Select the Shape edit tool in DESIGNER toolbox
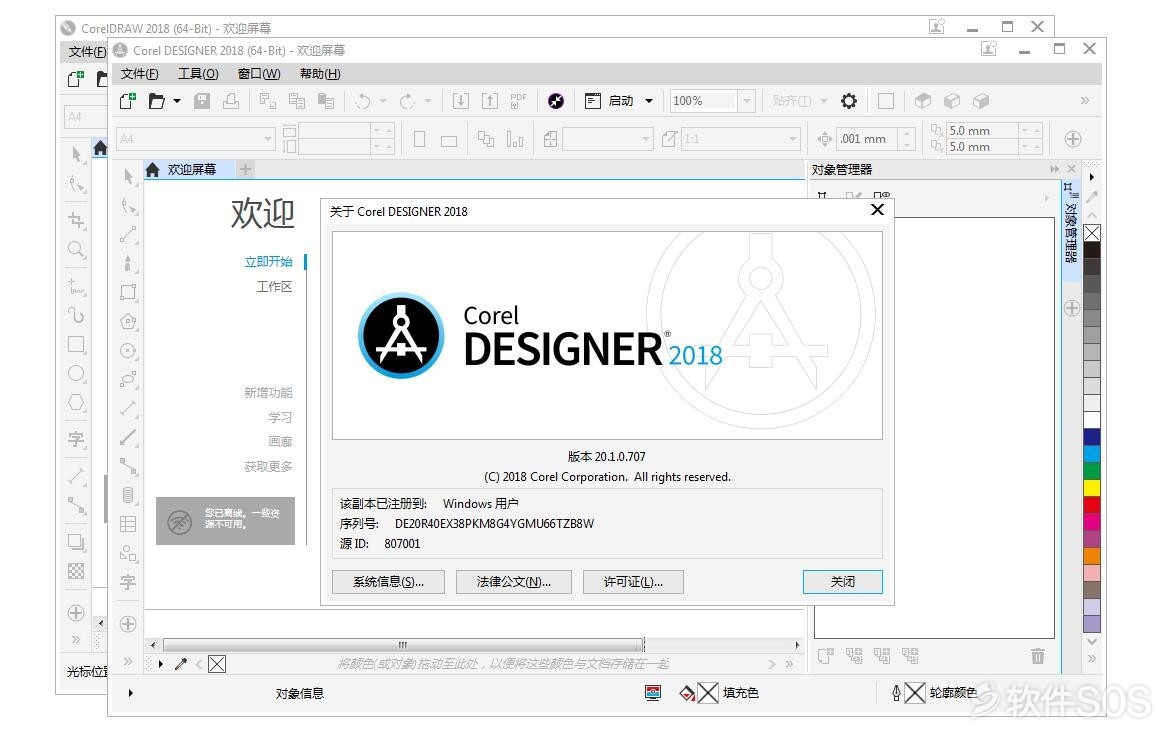Image resolution: width=1168 pixels, height=731 pixels. tap(128, 206)
